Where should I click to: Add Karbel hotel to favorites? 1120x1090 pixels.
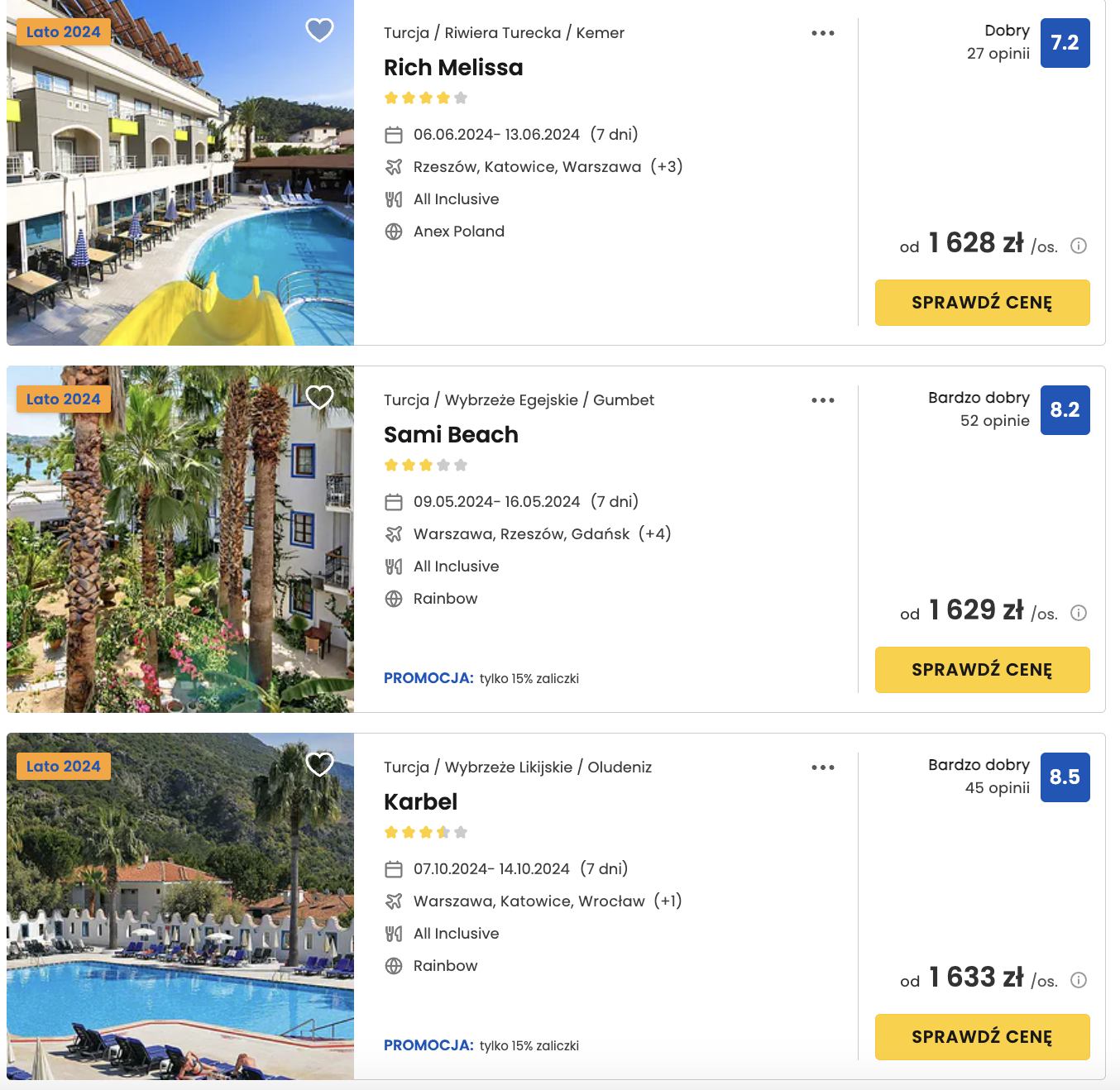coord(319,764)
